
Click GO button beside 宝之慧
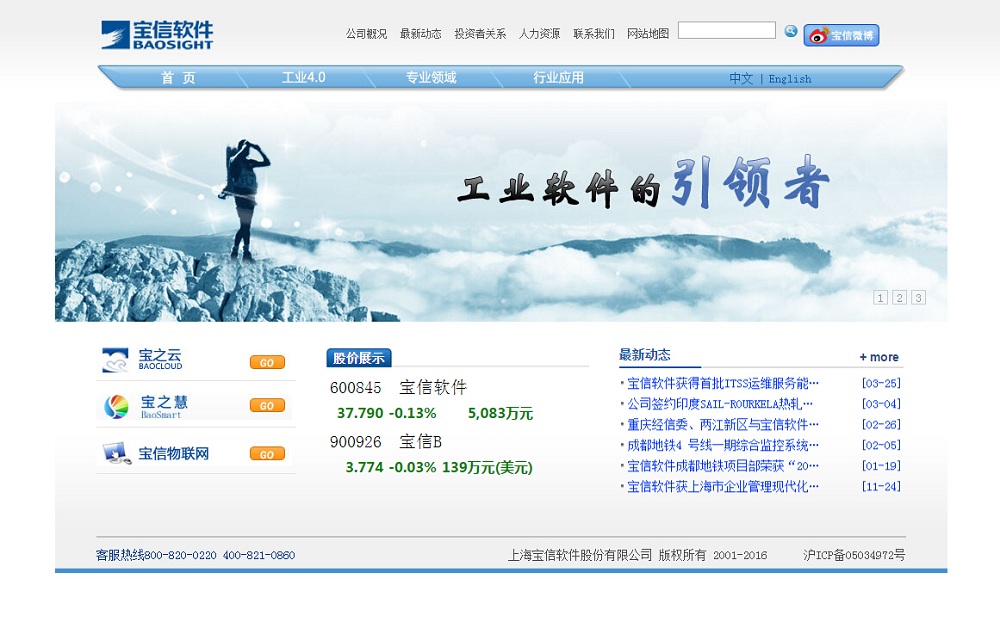(x=267, y=406)
